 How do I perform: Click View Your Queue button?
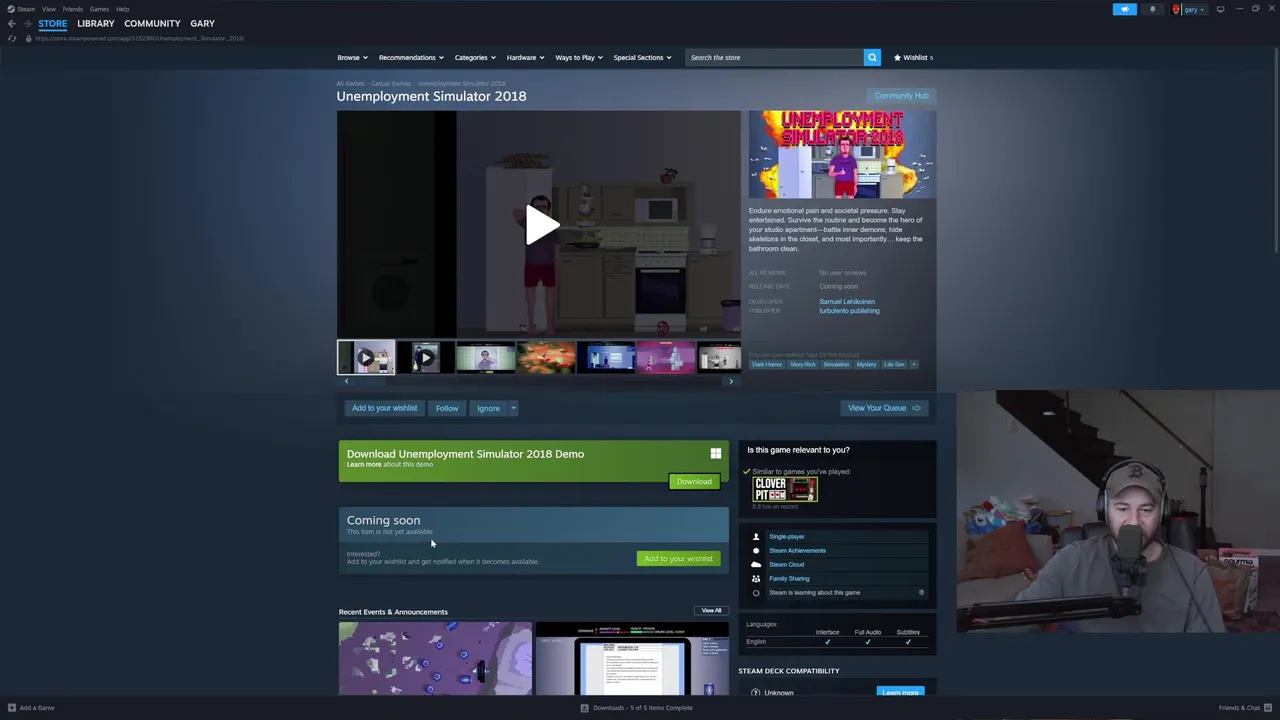884,408
